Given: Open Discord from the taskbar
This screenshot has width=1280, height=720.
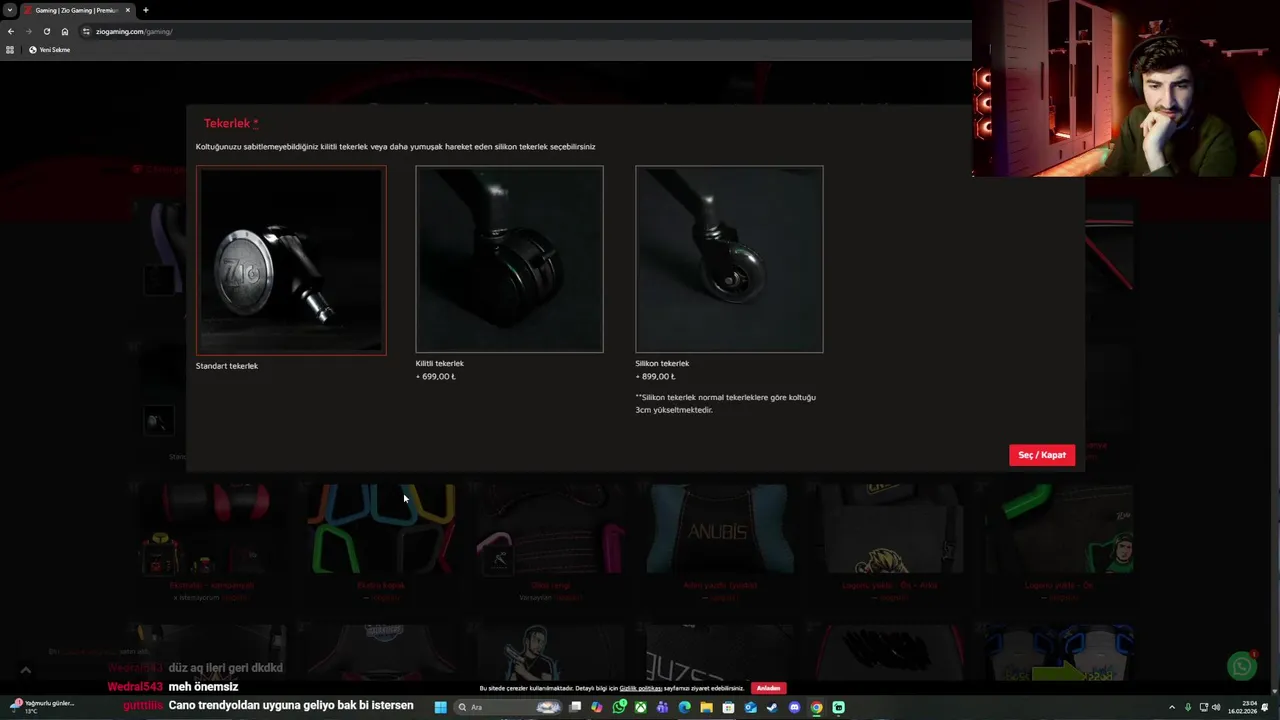Looking at the screenshot, I should tap(794, 707).
